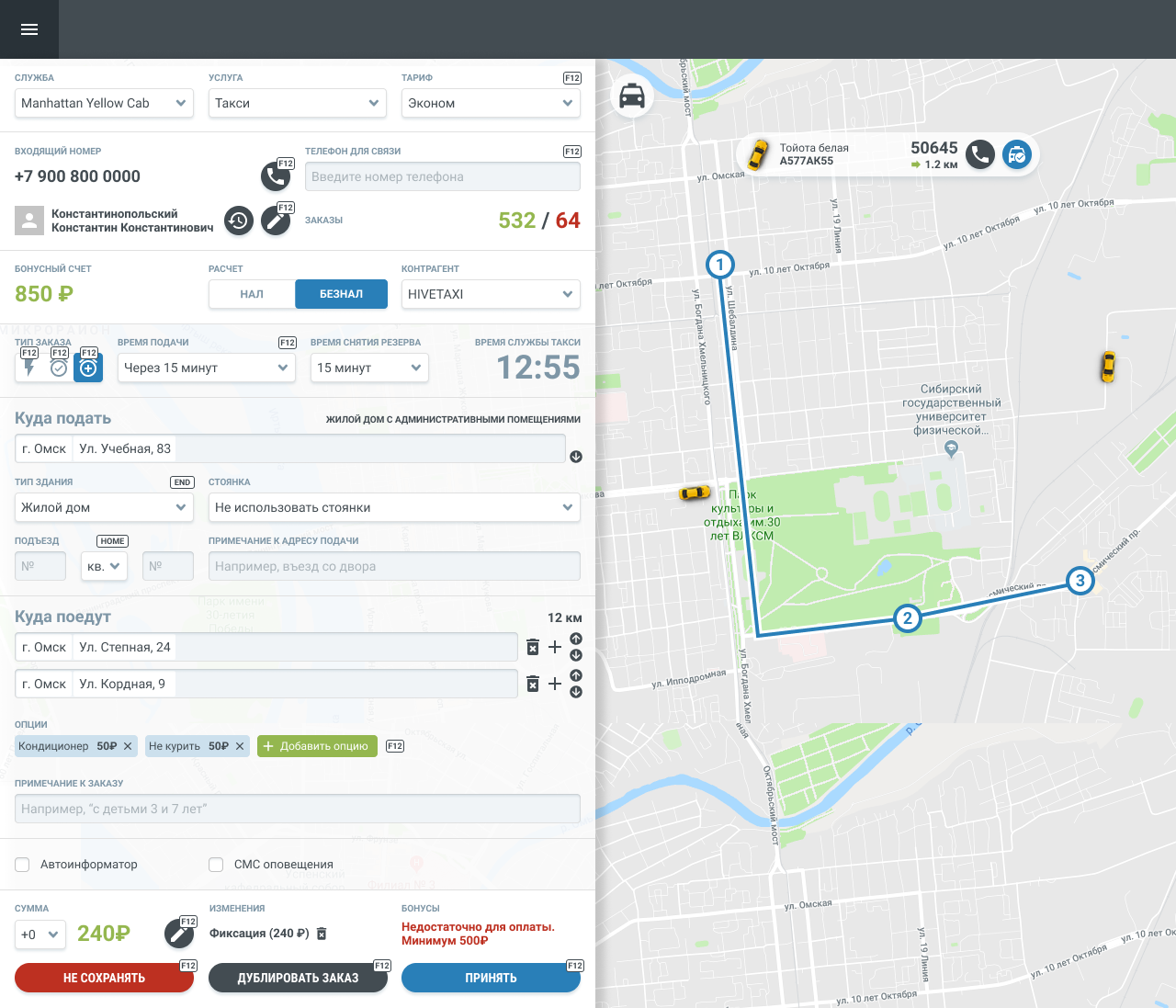1176x1008 pixels.
Task: Enable the Автоинформатор checkbox
Action: (x=22, y=865)
